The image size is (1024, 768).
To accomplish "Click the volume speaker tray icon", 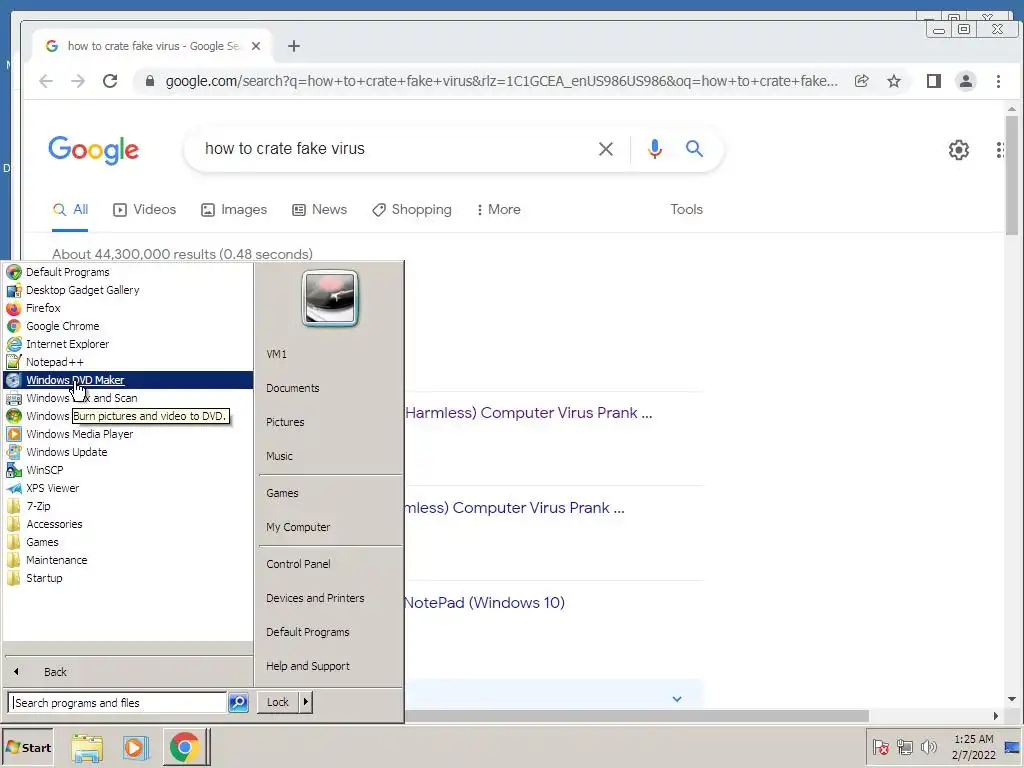I will click(x=928, y=747).
